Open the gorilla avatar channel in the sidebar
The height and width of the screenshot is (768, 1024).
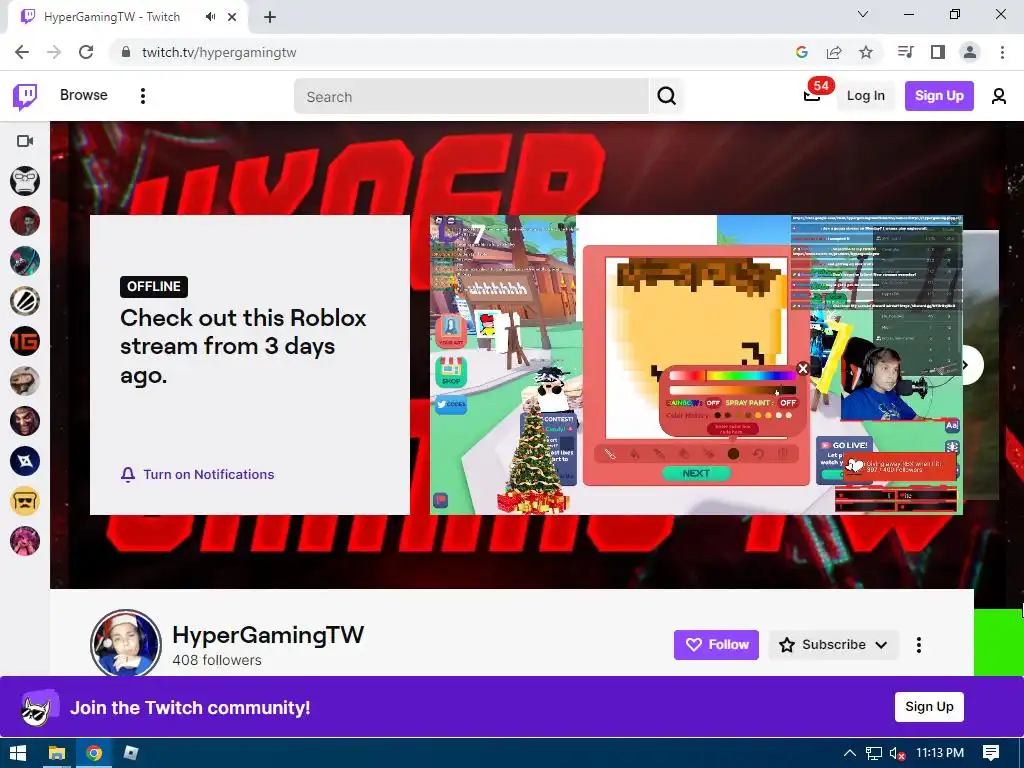[25, 181]
